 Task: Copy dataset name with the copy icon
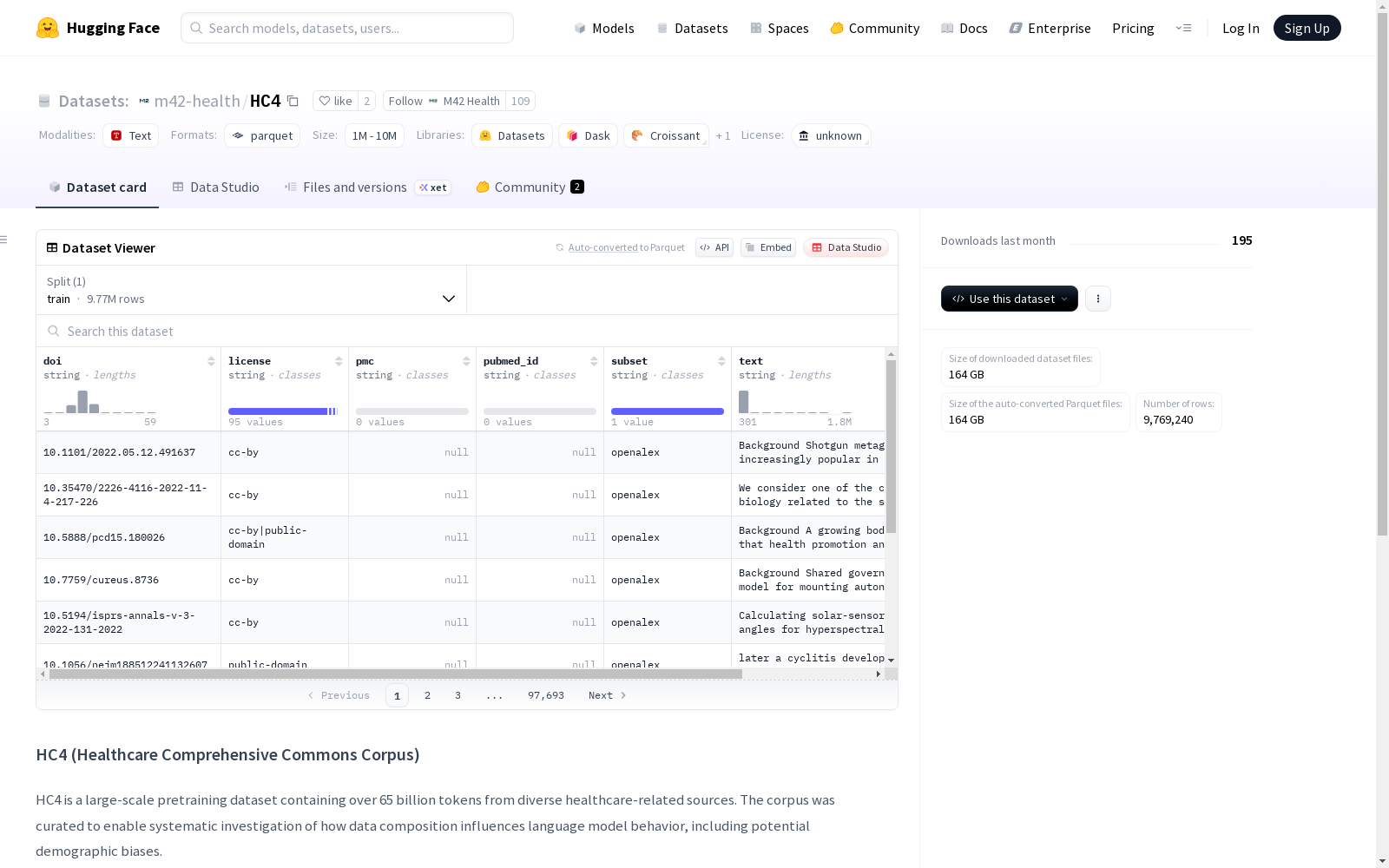(293, 101)
